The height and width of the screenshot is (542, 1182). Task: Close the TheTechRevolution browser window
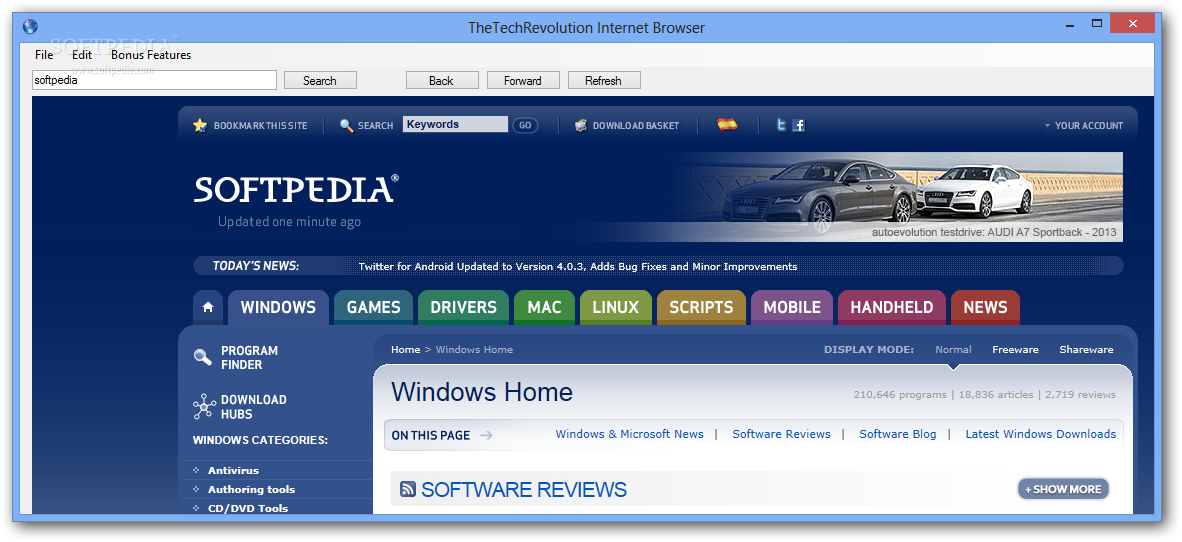(x=1133, y=24)
